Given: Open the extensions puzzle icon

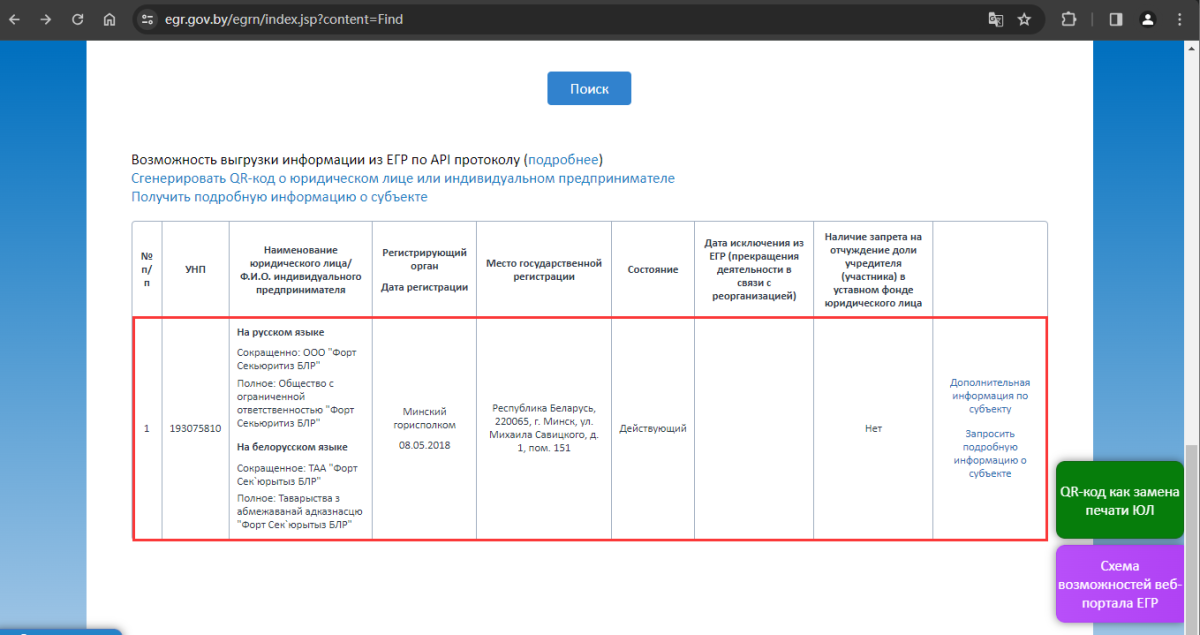Looking at the screenshot, I should tap(1069, 19).
